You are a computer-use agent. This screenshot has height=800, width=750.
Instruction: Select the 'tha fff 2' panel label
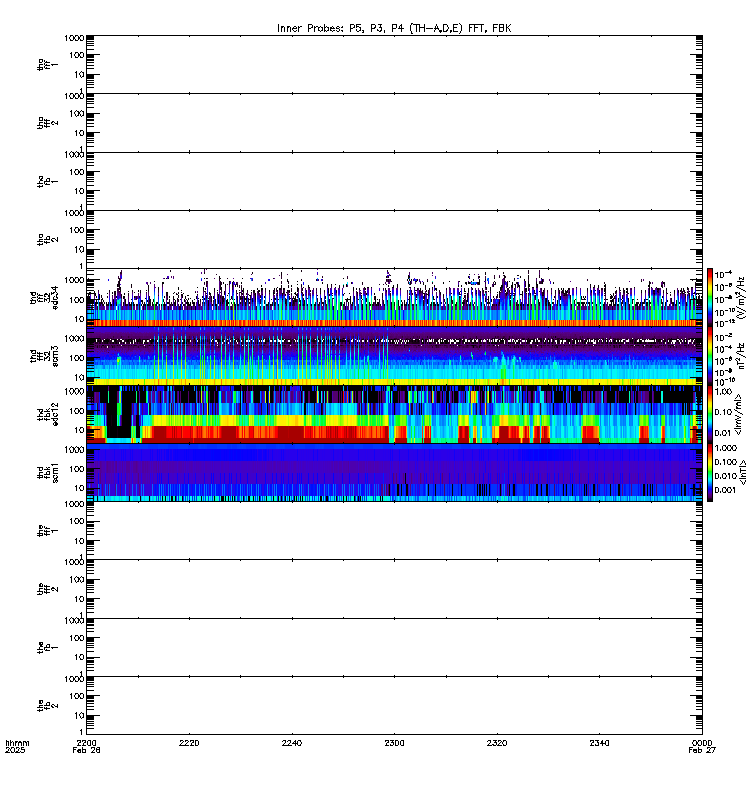click(47, 122)
